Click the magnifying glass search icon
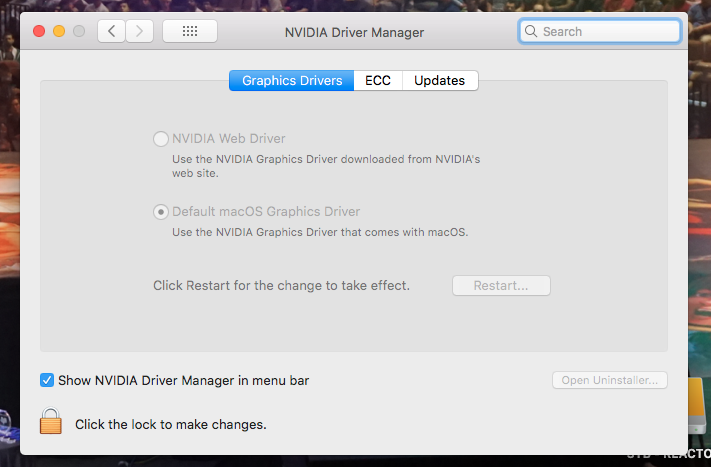The image size is (711, 467). pyautogui.click(x=531, y=31)
